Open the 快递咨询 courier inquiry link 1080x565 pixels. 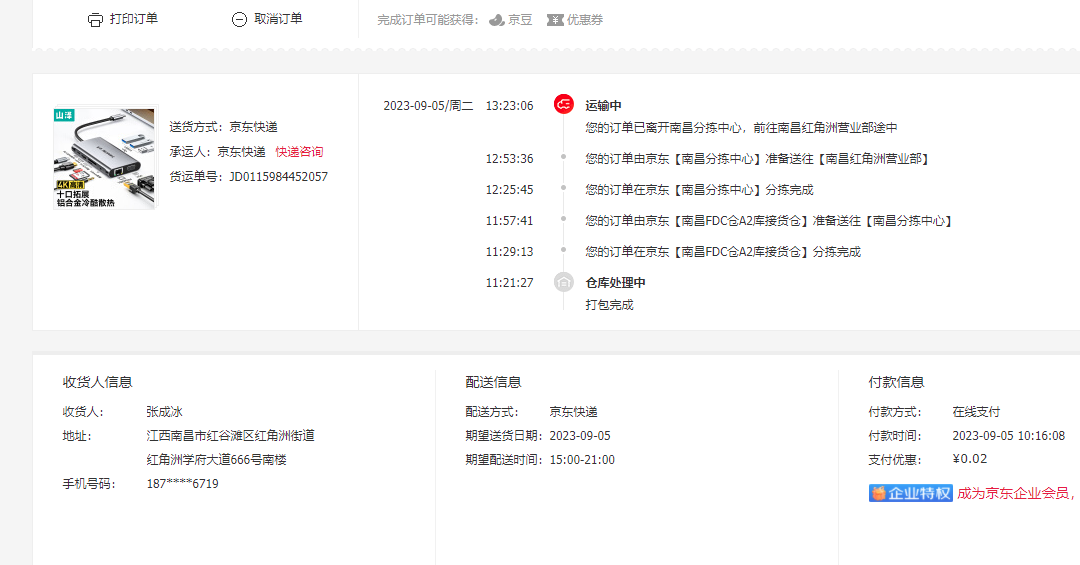pos(300,152)
